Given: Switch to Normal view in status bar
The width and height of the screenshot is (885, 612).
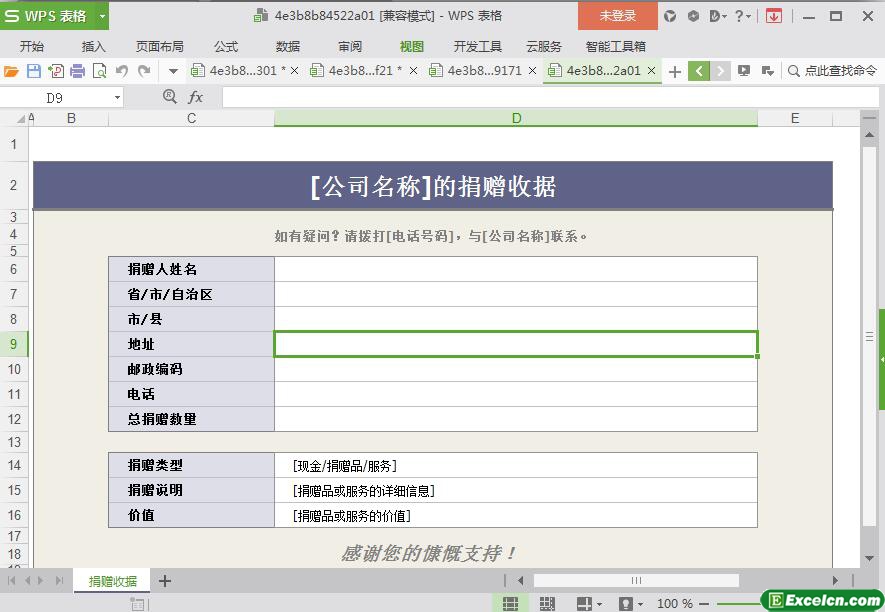Looking at the screenshot, I should 510,603.
